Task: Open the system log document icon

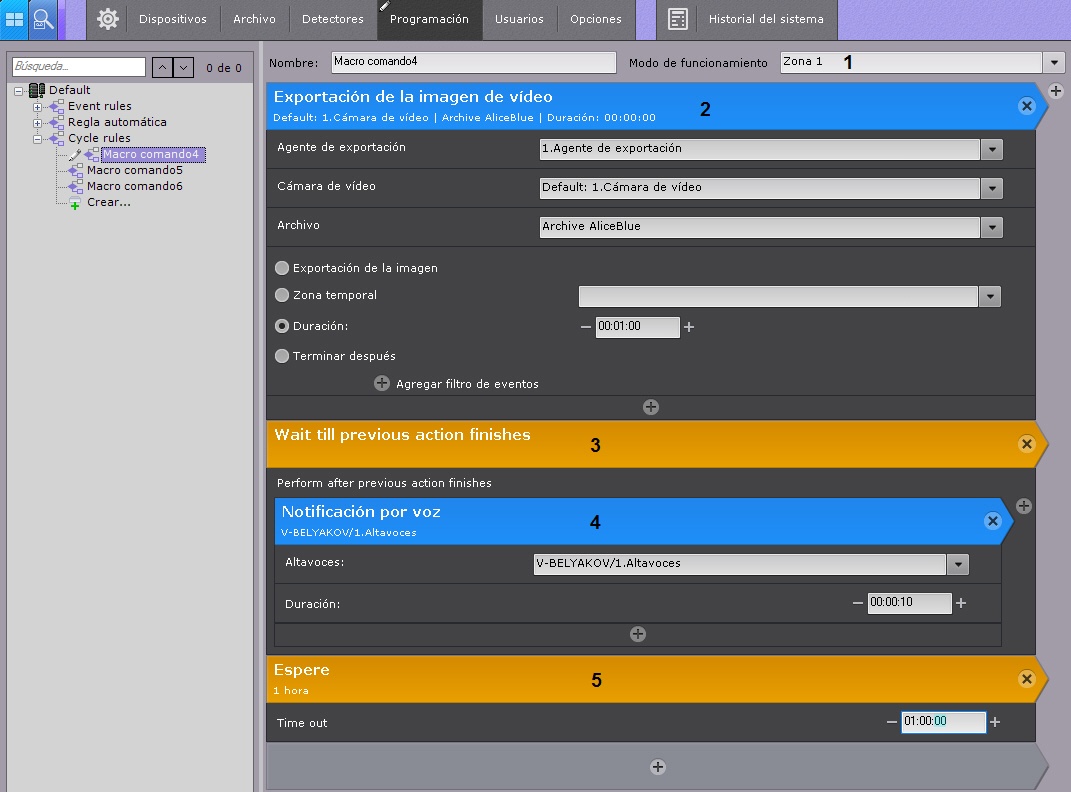Action: click(678, 19)
